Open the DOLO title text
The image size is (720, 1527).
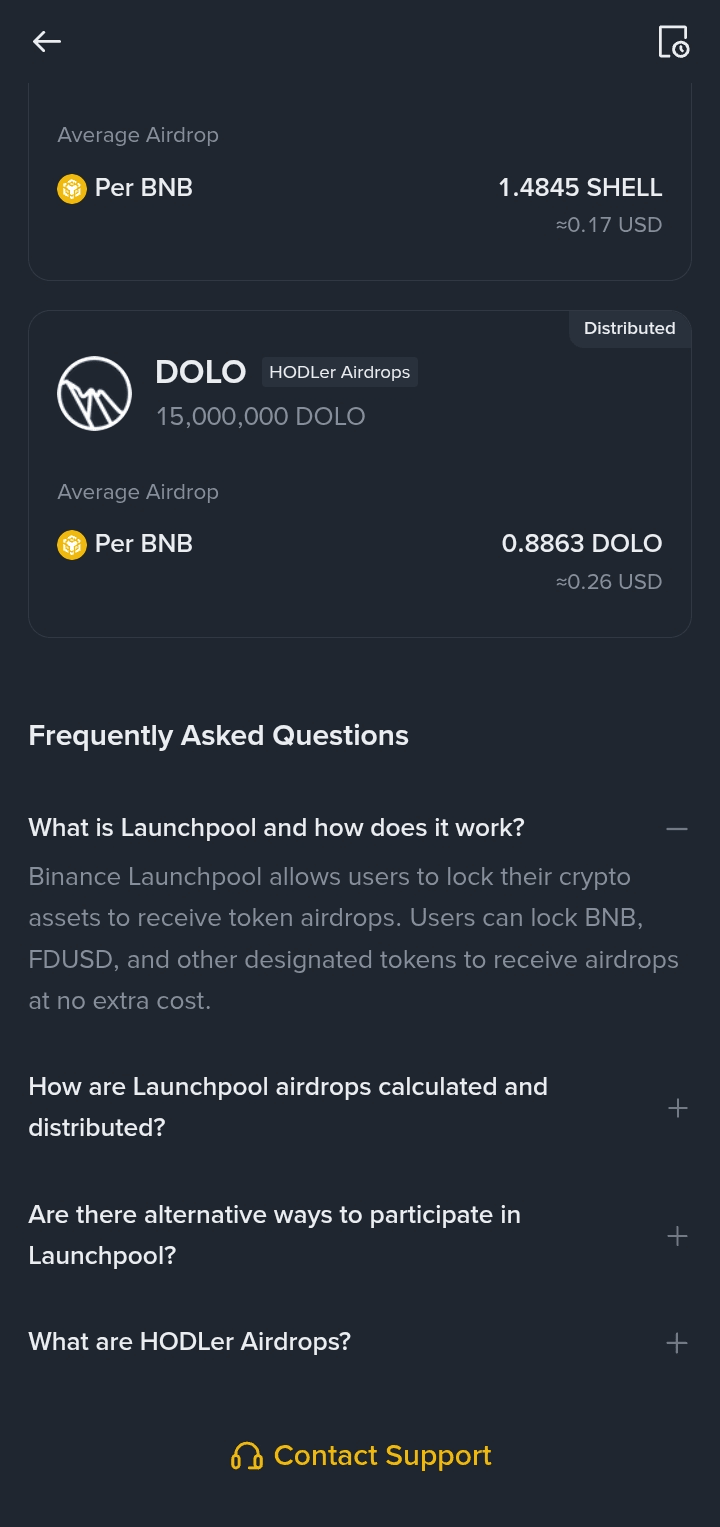pos(200,372)
